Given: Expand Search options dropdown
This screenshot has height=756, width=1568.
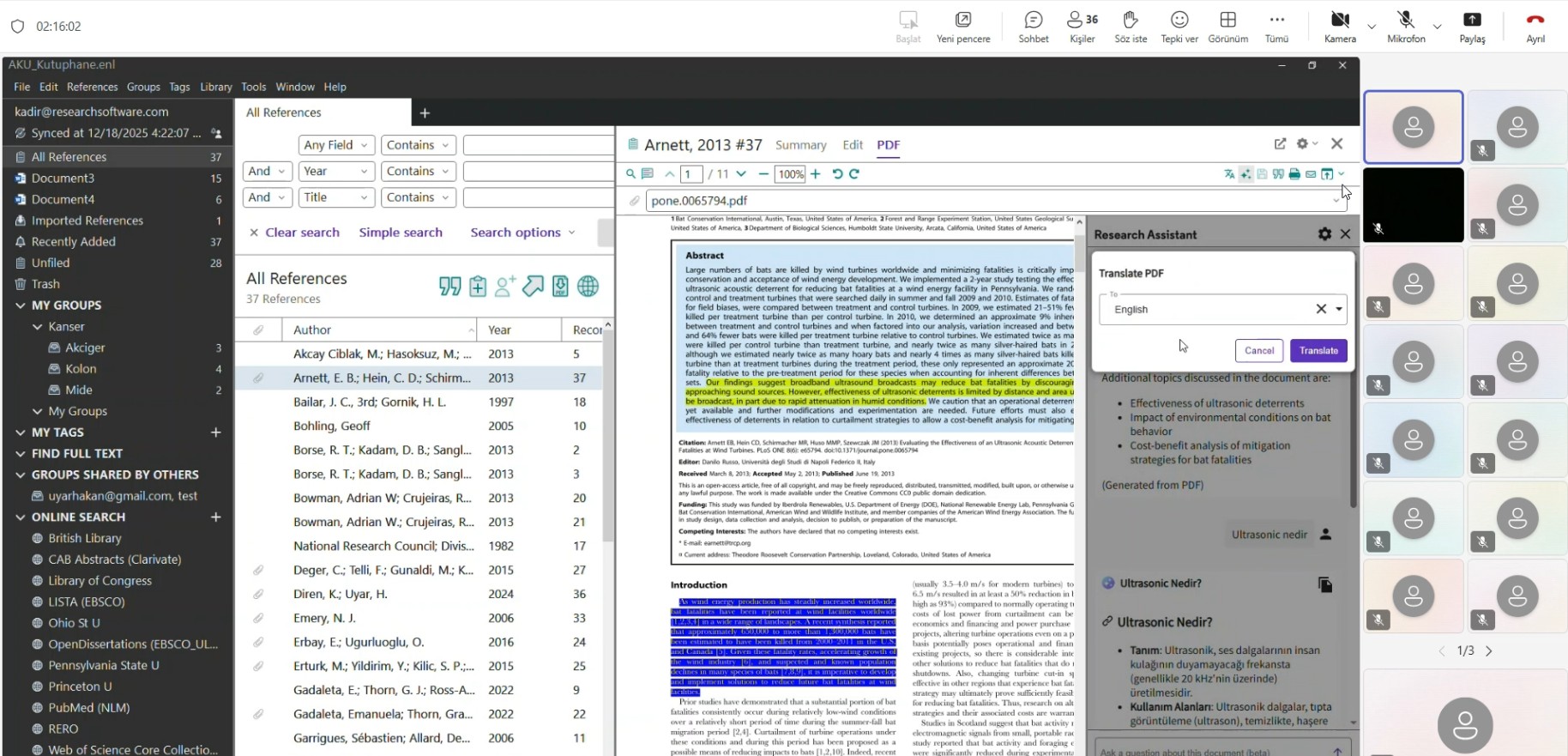Looking at the screenshot, I should [x=522, y=233].
